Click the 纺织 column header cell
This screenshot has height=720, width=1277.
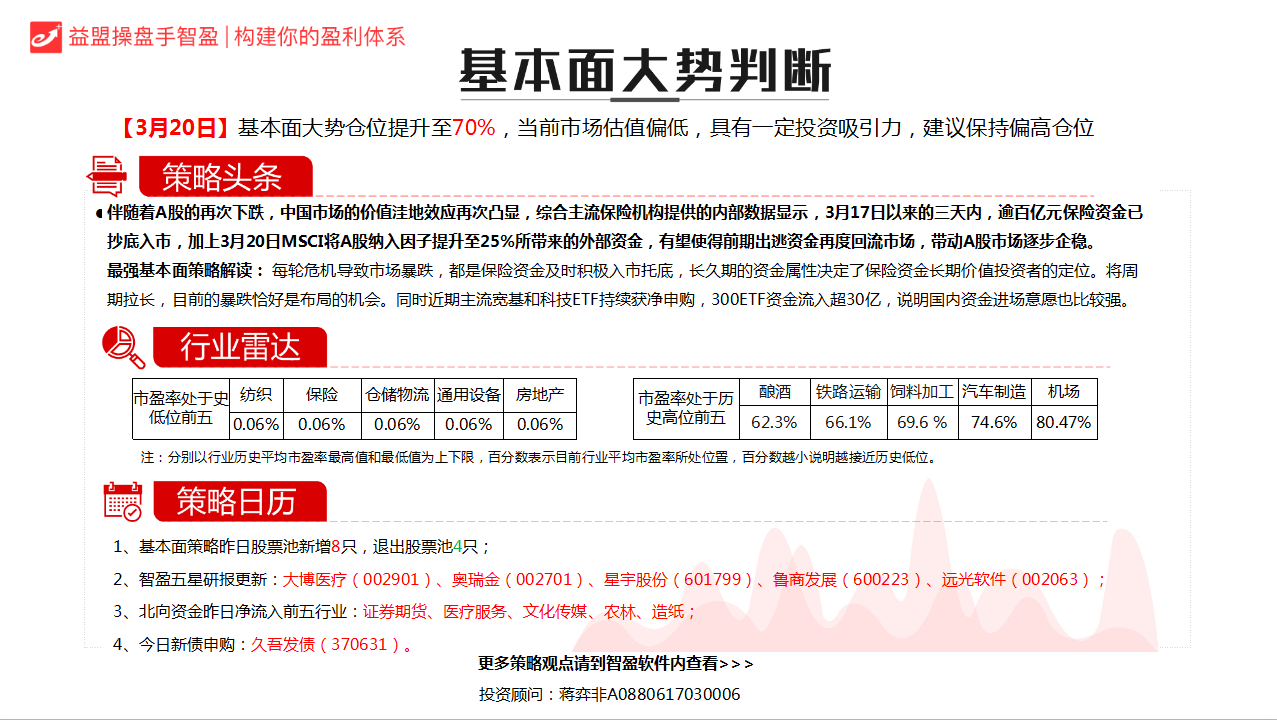pyautogui.click(x=256, y=394)
